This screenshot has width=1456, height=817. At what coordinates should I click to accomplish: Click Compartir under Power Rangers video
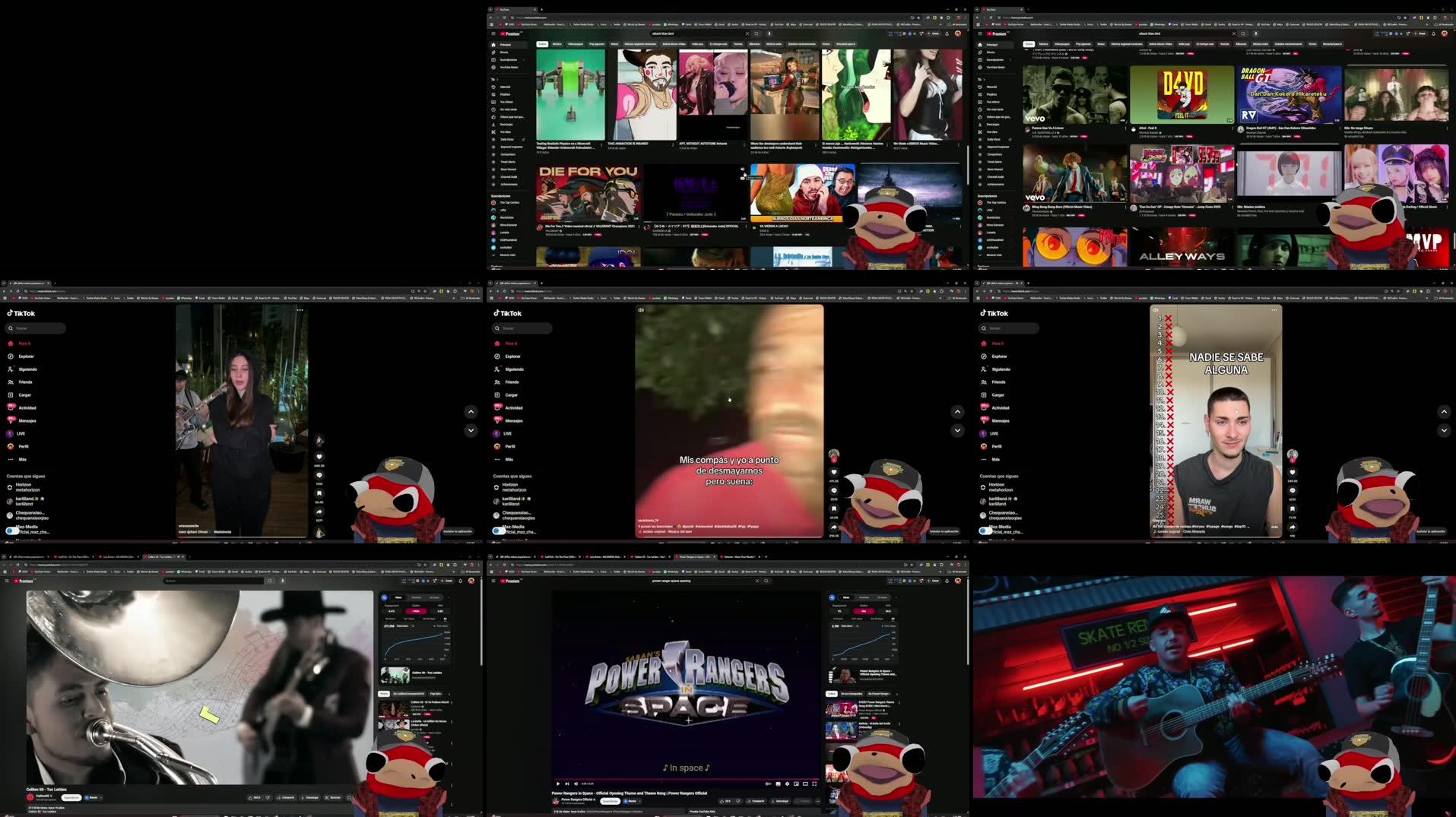coord(757,801)
